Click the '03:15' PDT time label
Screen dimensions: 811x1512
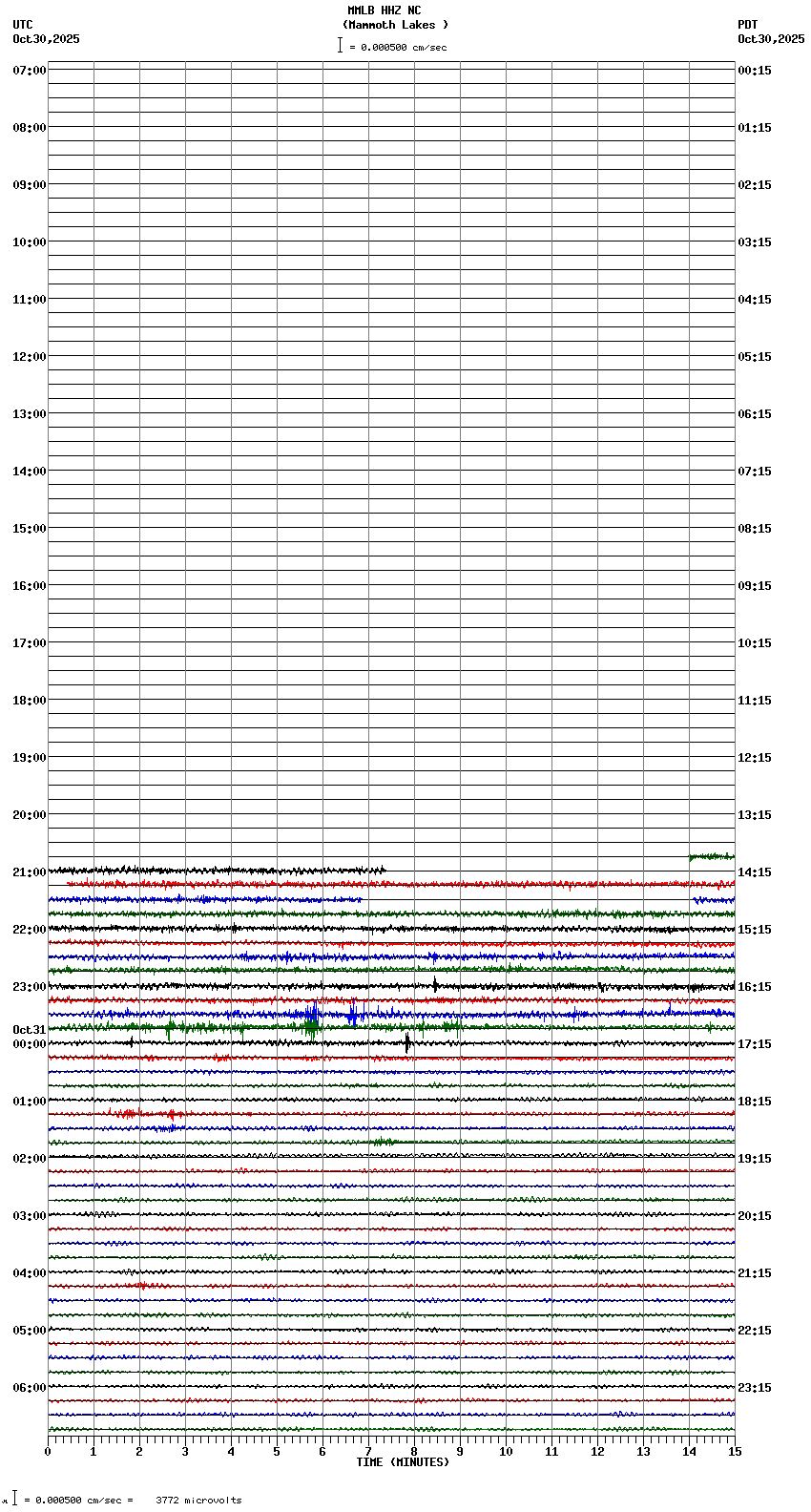pos(755,242)
